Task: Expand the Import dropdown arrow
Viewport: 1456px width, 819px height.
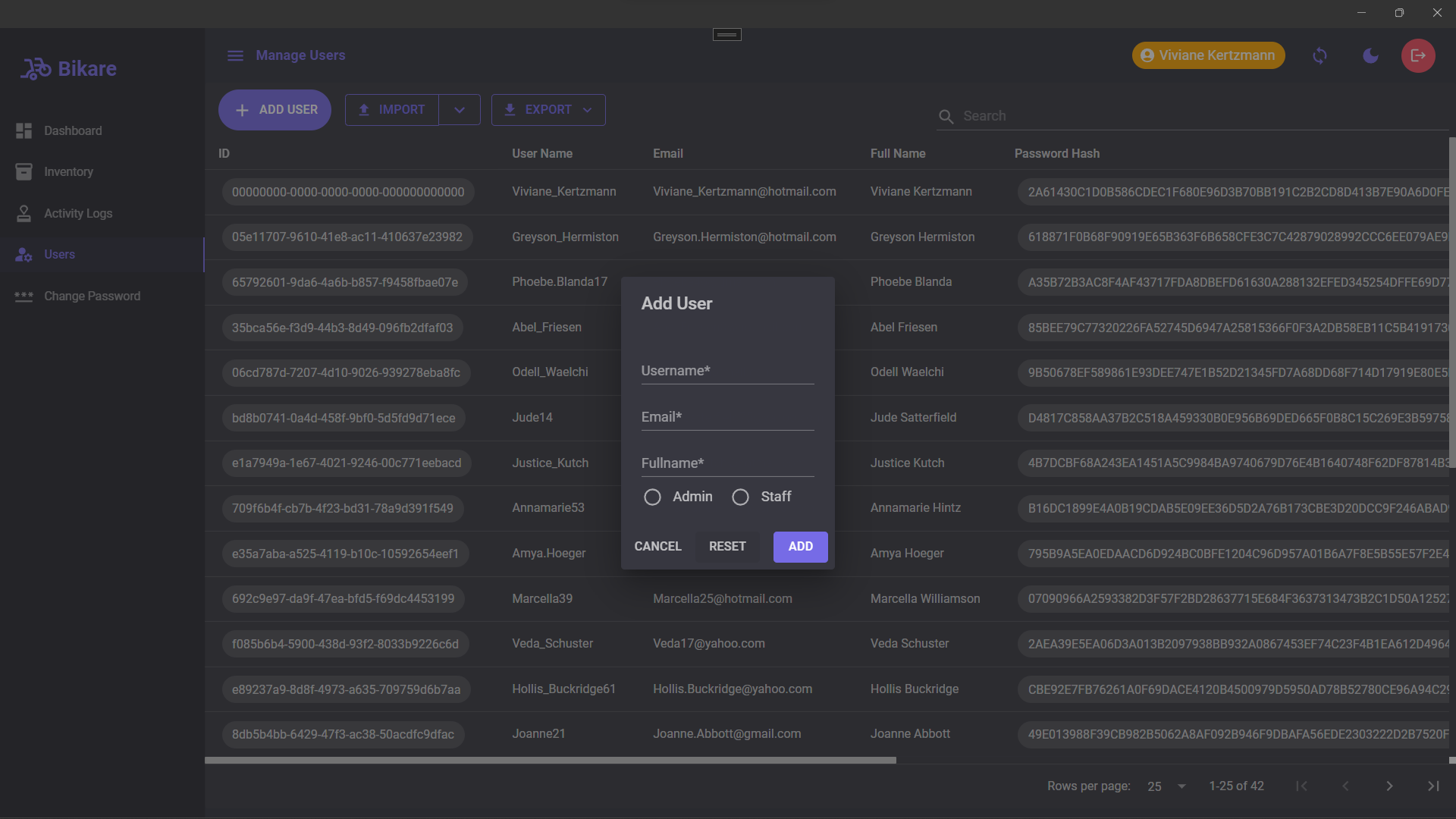Action: 460,110
